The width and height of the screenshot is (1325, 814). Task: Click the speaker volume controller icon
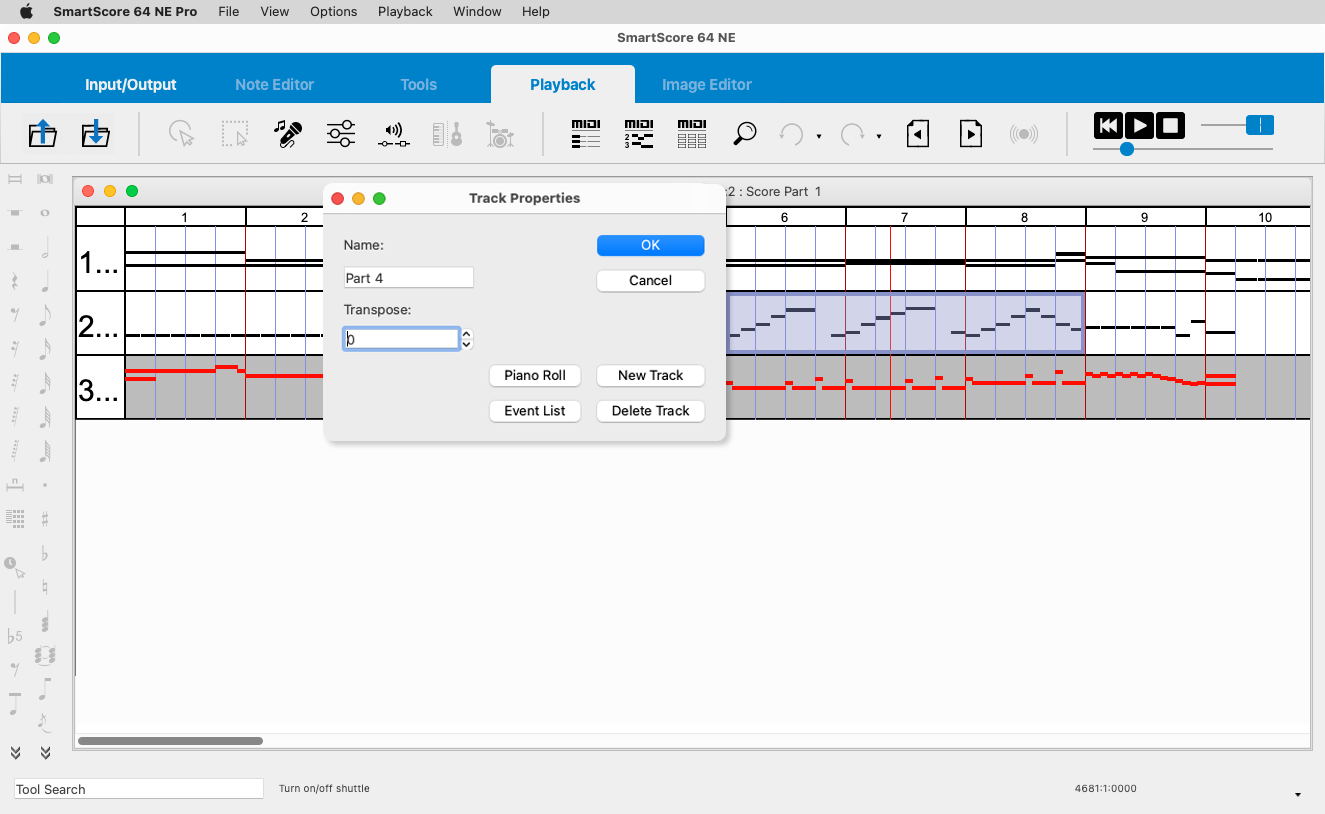click(x=394, y=134)
